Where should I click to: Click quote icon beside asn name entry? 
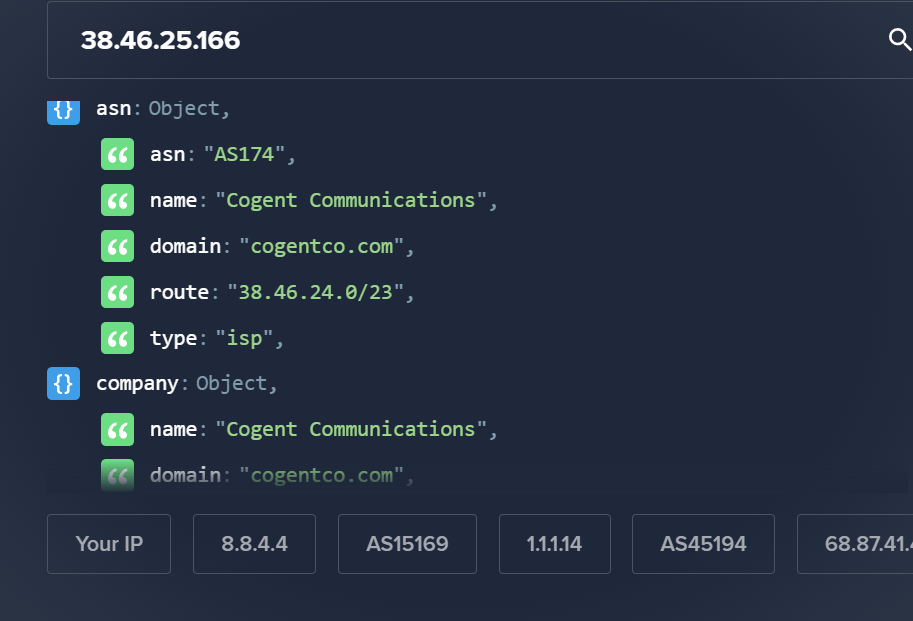point(118,200)
